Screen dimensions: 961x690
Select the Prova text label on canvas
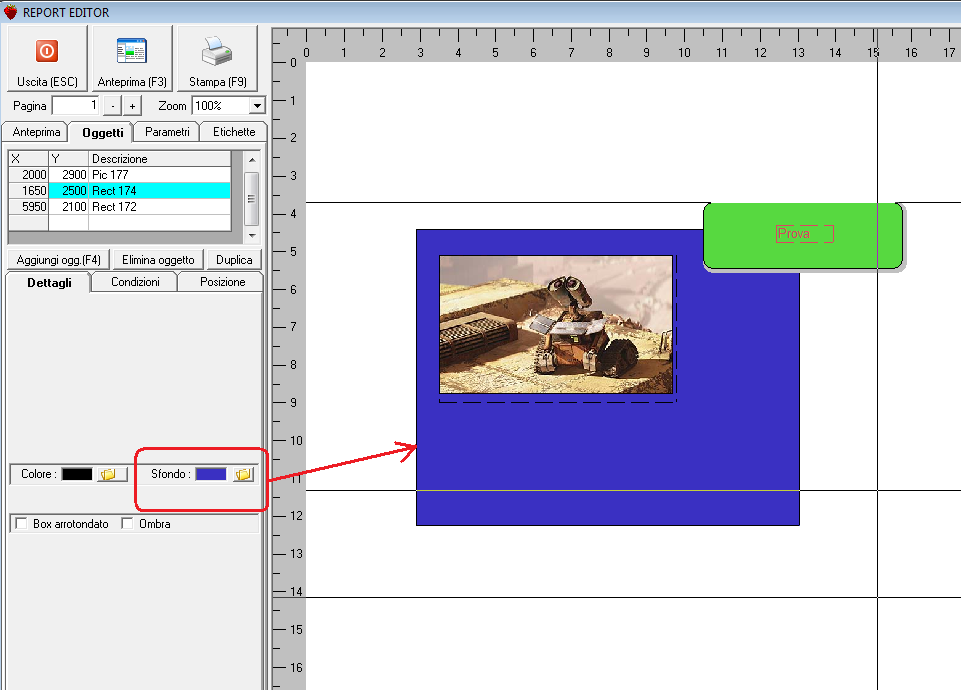(794, 233)
